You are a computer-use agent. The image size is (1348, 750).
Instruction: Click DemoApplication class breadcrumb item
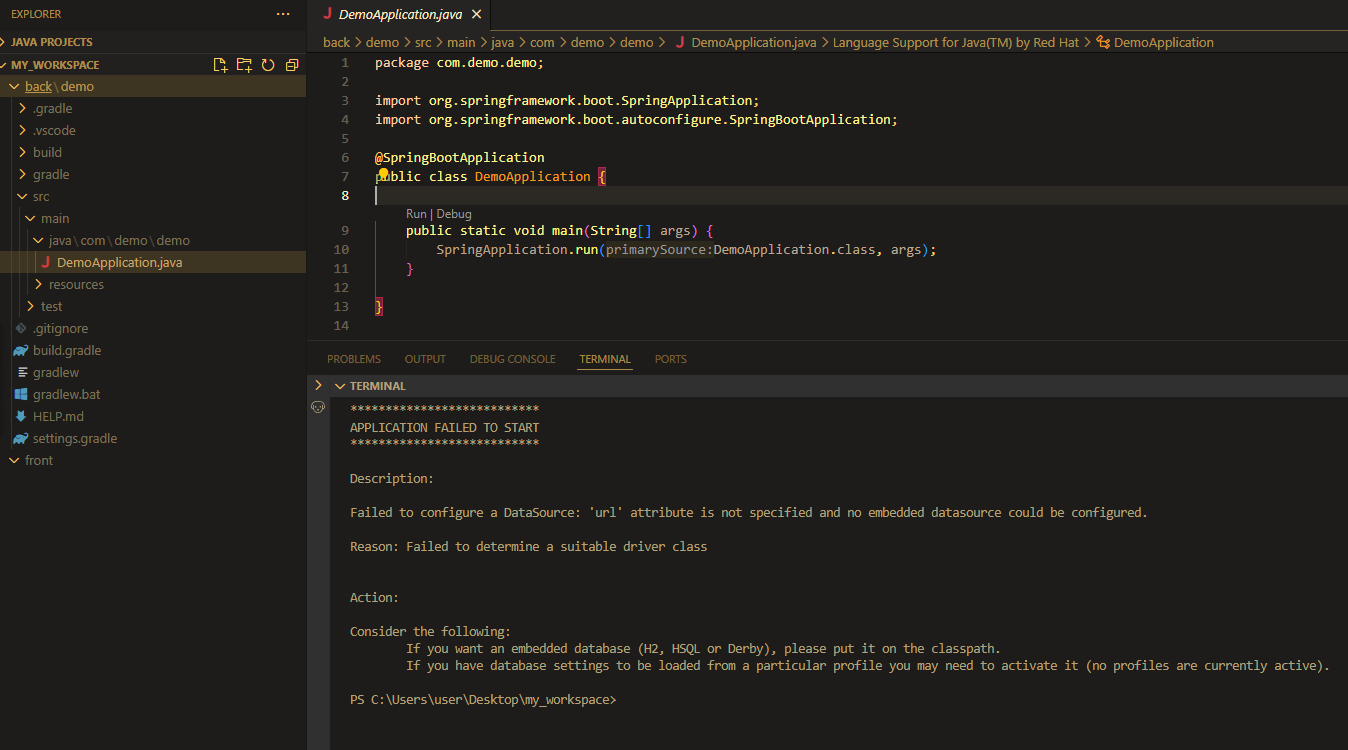pos(1164,43)
